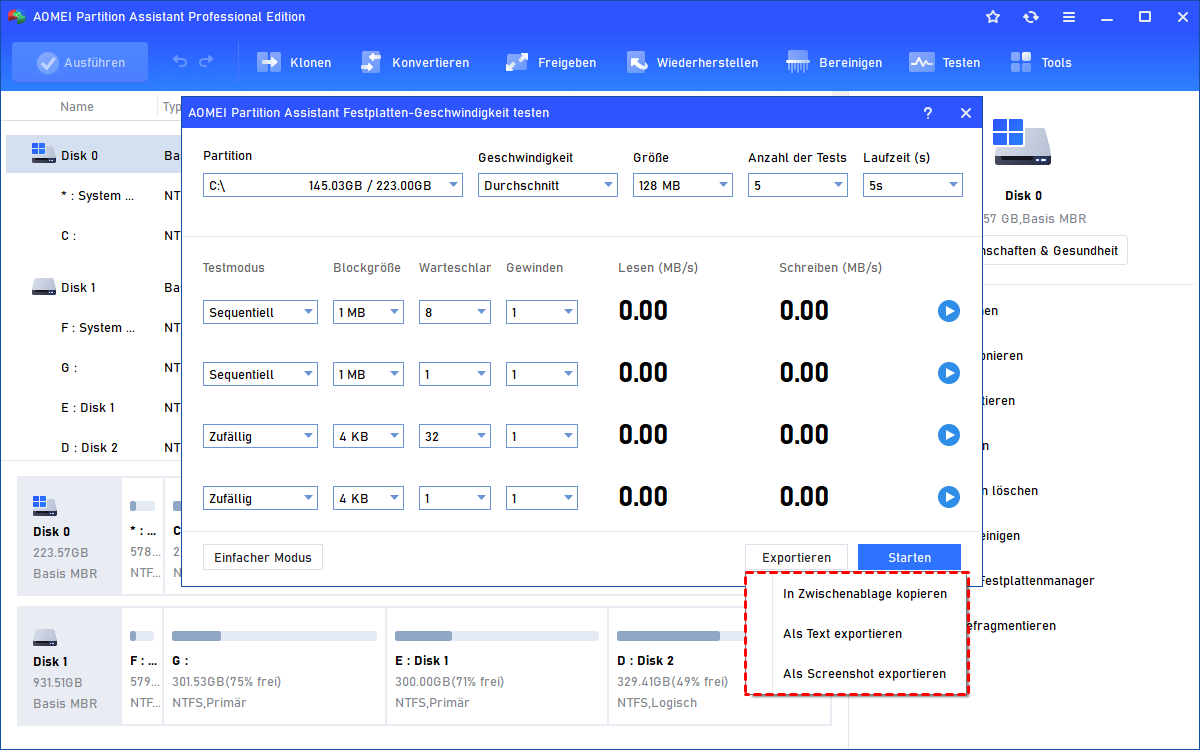Run the first Sequentiell test play button
Image resolution: width=1200 pixels, height=750 pixels.
pos(949,311)
